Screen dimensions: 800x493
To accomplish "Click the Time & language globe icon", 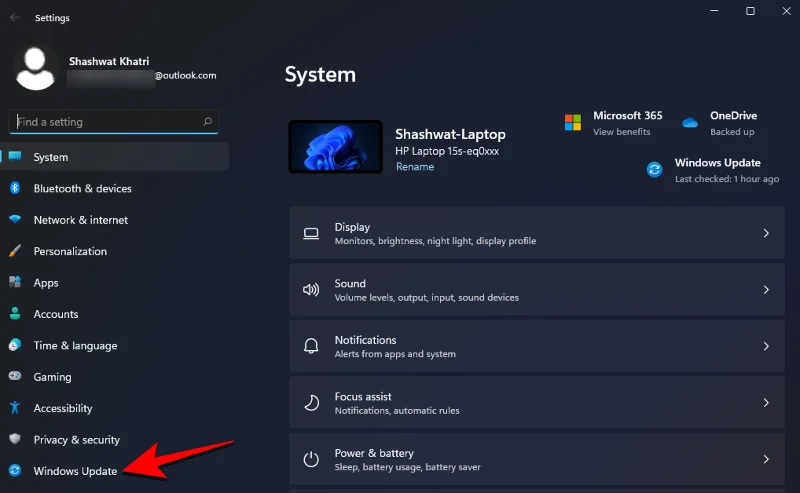I will click(x=15, y=345).
